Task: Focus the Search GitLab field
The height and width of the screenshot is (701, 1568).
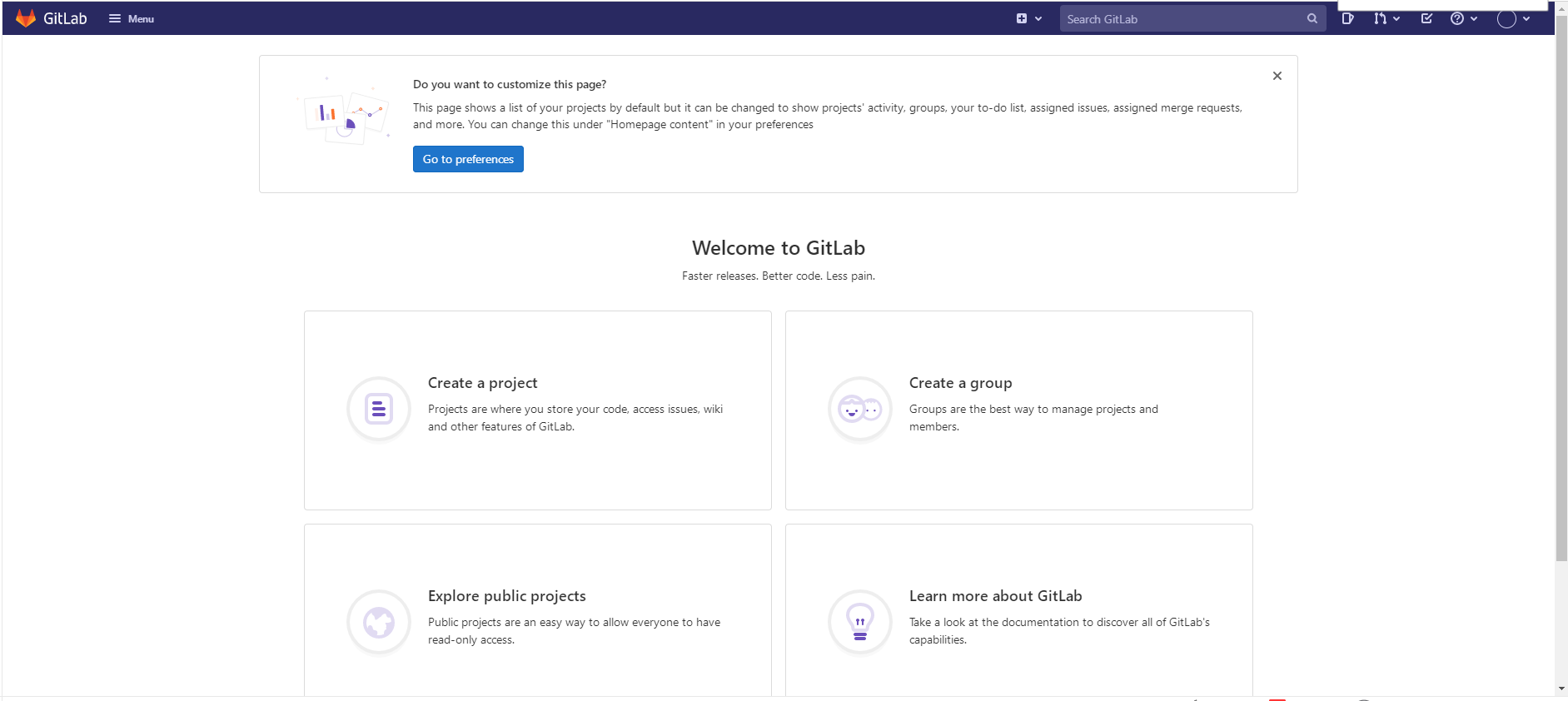Action: tap(1192, 18)
